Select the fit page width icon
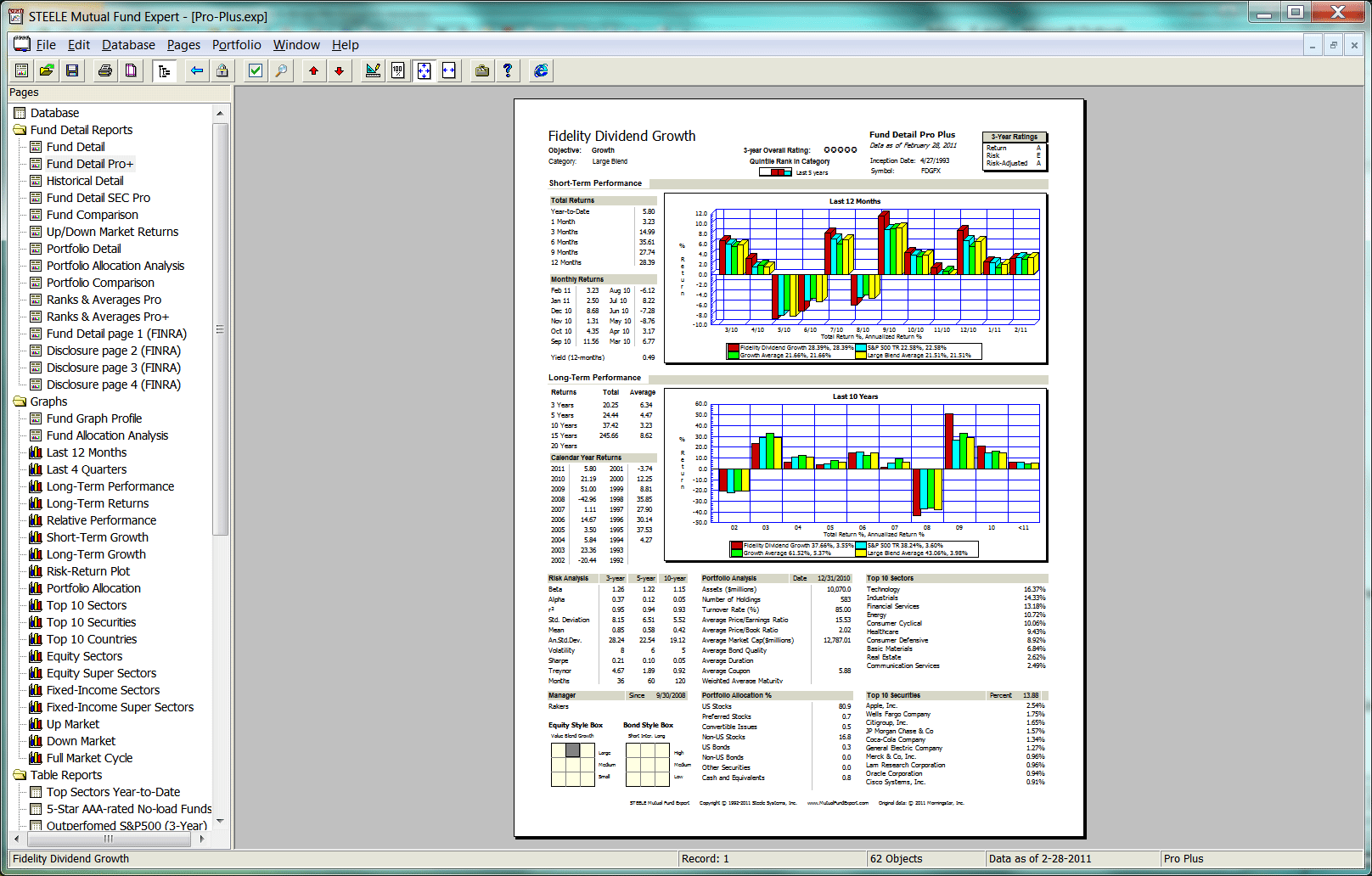Screen dimensions: 1372x876 click(449, 70)
